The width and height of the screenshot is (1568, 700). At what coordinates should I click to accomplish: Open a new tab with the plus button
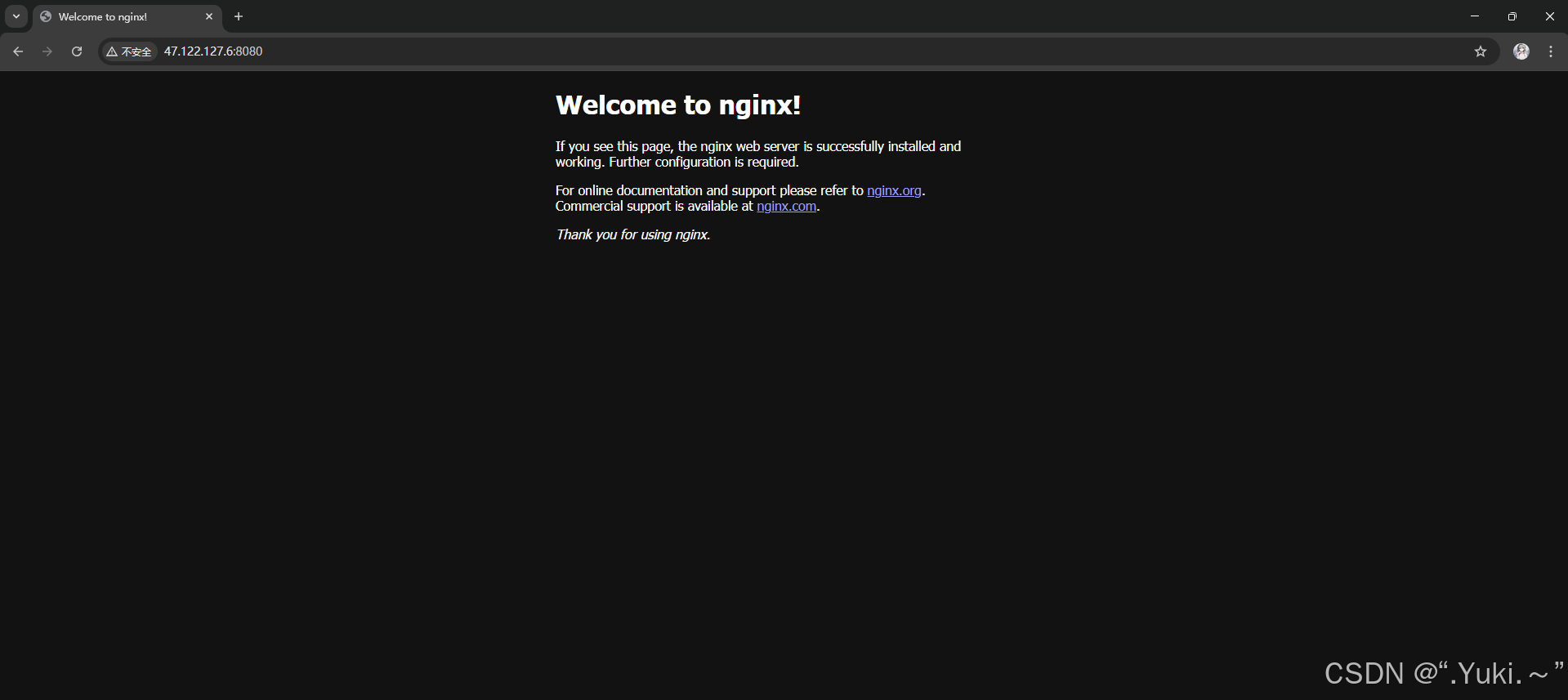[x=239, y=16]
